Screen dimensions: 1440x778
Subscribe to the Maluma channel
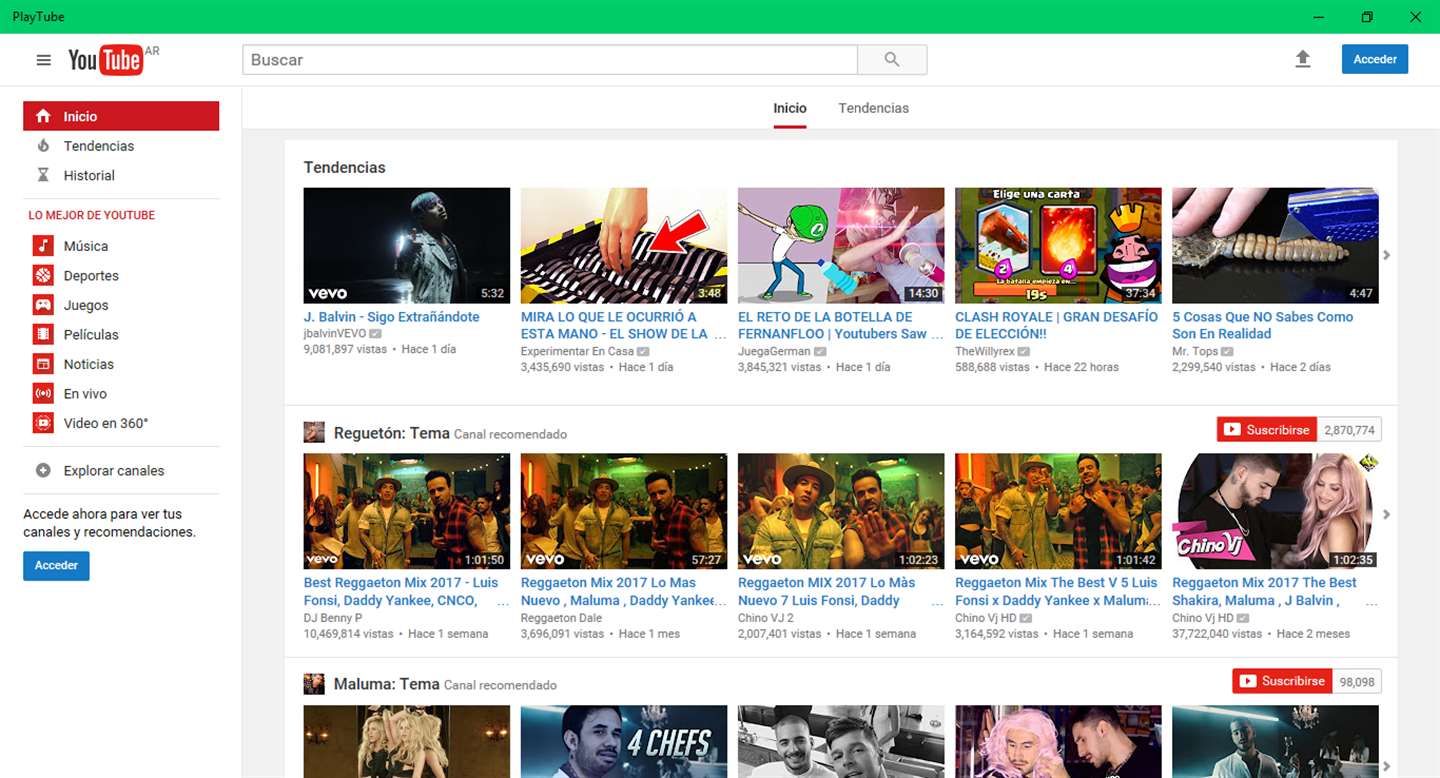(1282, 681)
